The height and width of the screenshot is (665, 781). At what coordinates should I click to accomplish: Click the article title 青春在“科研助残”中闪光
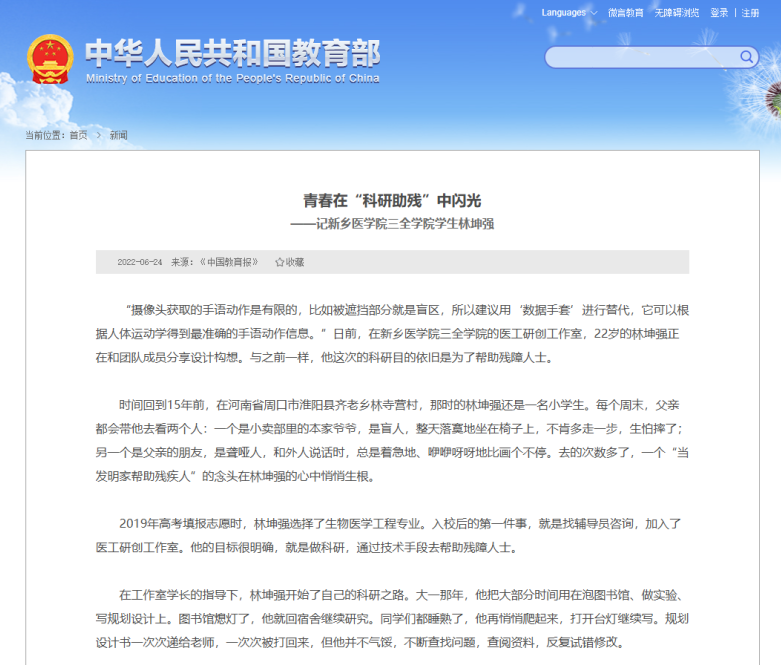392,201
